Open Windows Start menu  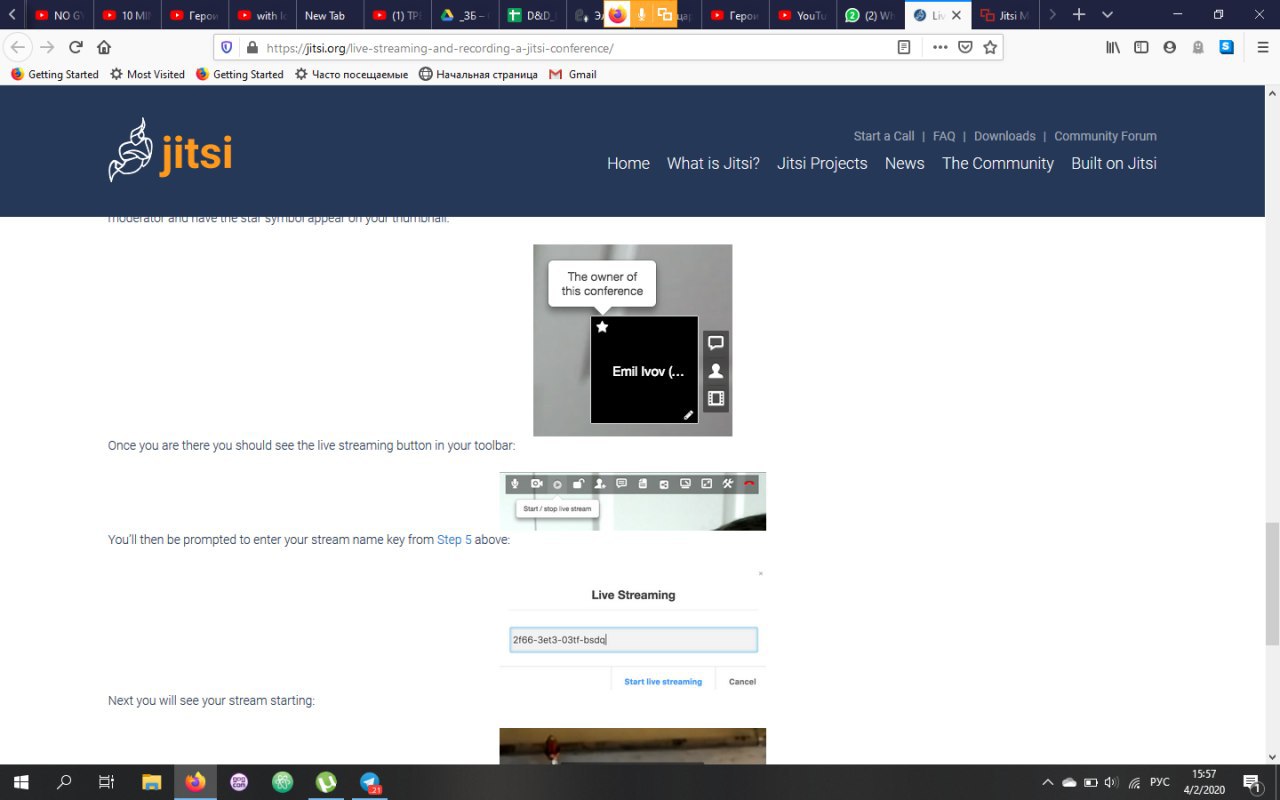20,782
